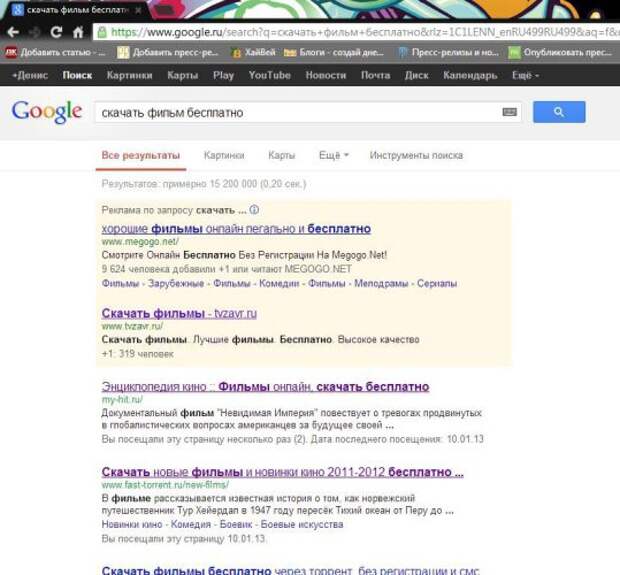Open the browser home page icon
The height and width of the screenshot is (575, 620).
(x=78, y=32)
